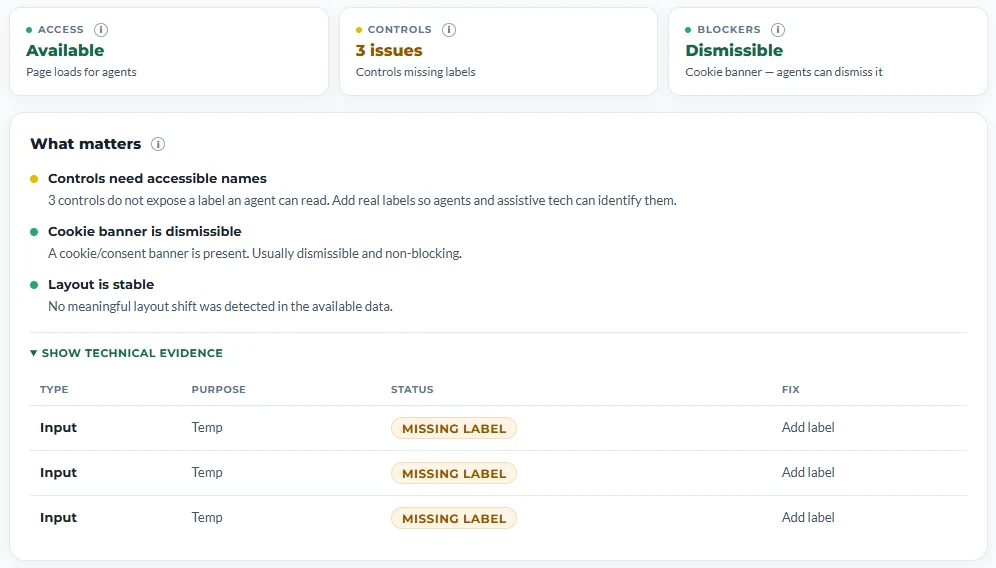Click the 'Page loads for agents' text
The height and width of the screenshot is (568, 996).
click(81, 72)
